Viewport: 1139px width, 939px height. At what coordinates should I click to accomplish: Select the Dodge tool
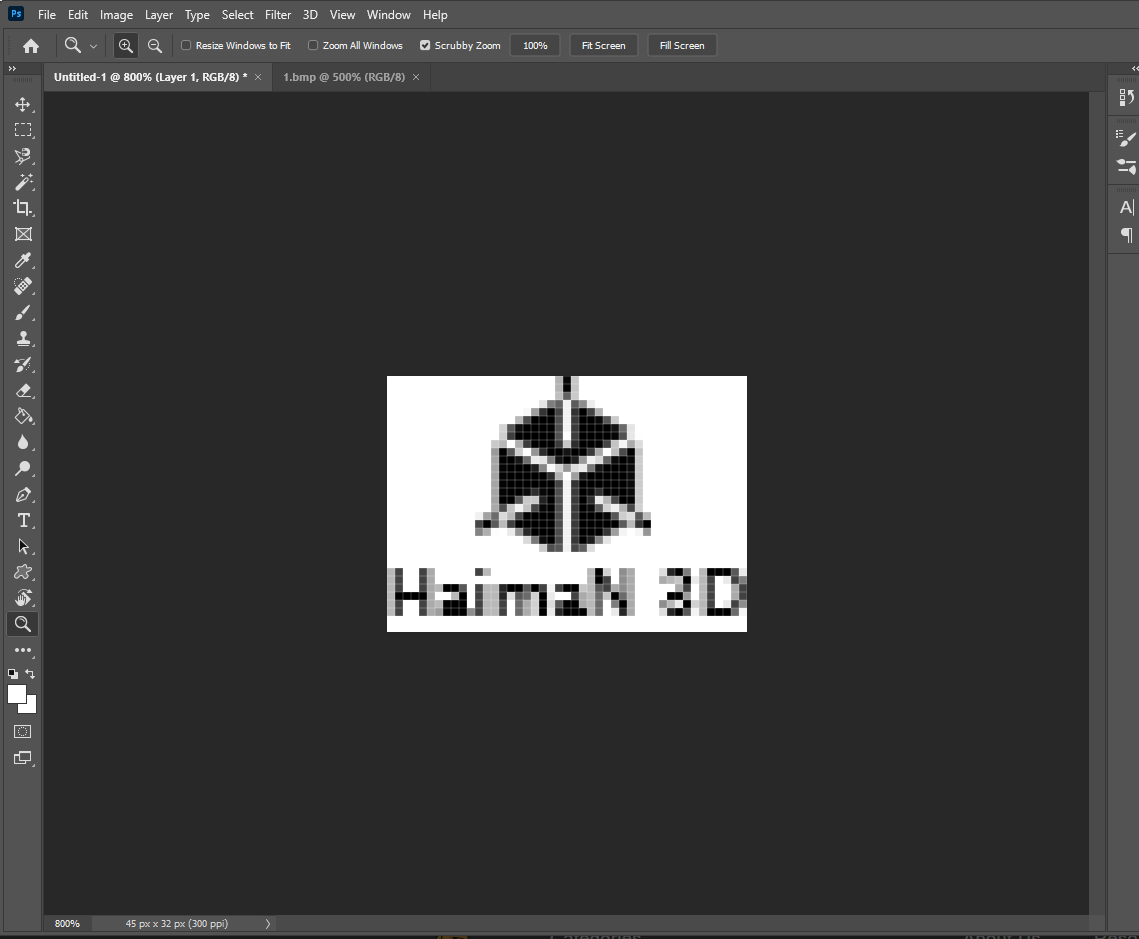[23, 468]
